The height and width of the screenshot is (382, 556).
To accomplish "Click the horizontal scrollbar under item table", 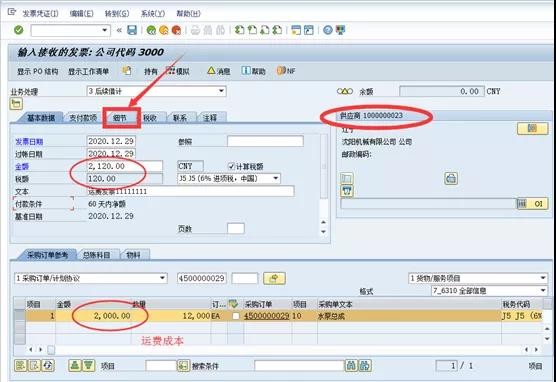I will point(284,350).
